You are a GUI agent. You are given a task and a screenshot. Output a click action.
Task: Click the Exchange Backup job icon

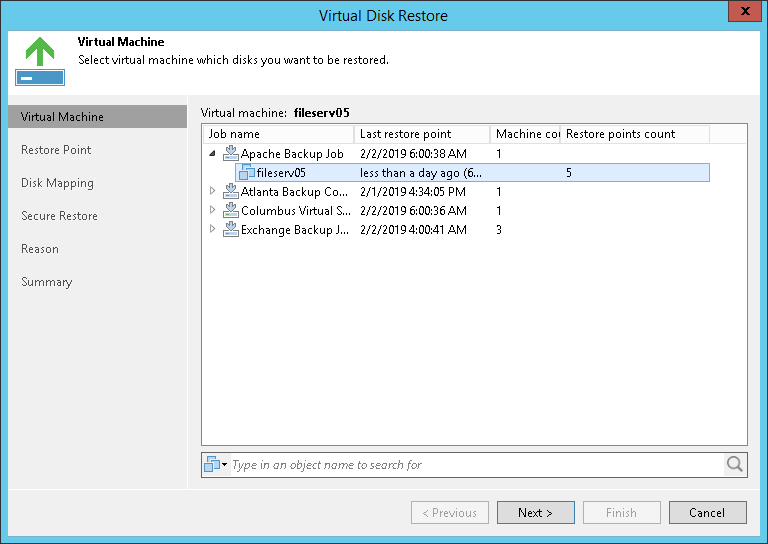click(x=231, y=230)
